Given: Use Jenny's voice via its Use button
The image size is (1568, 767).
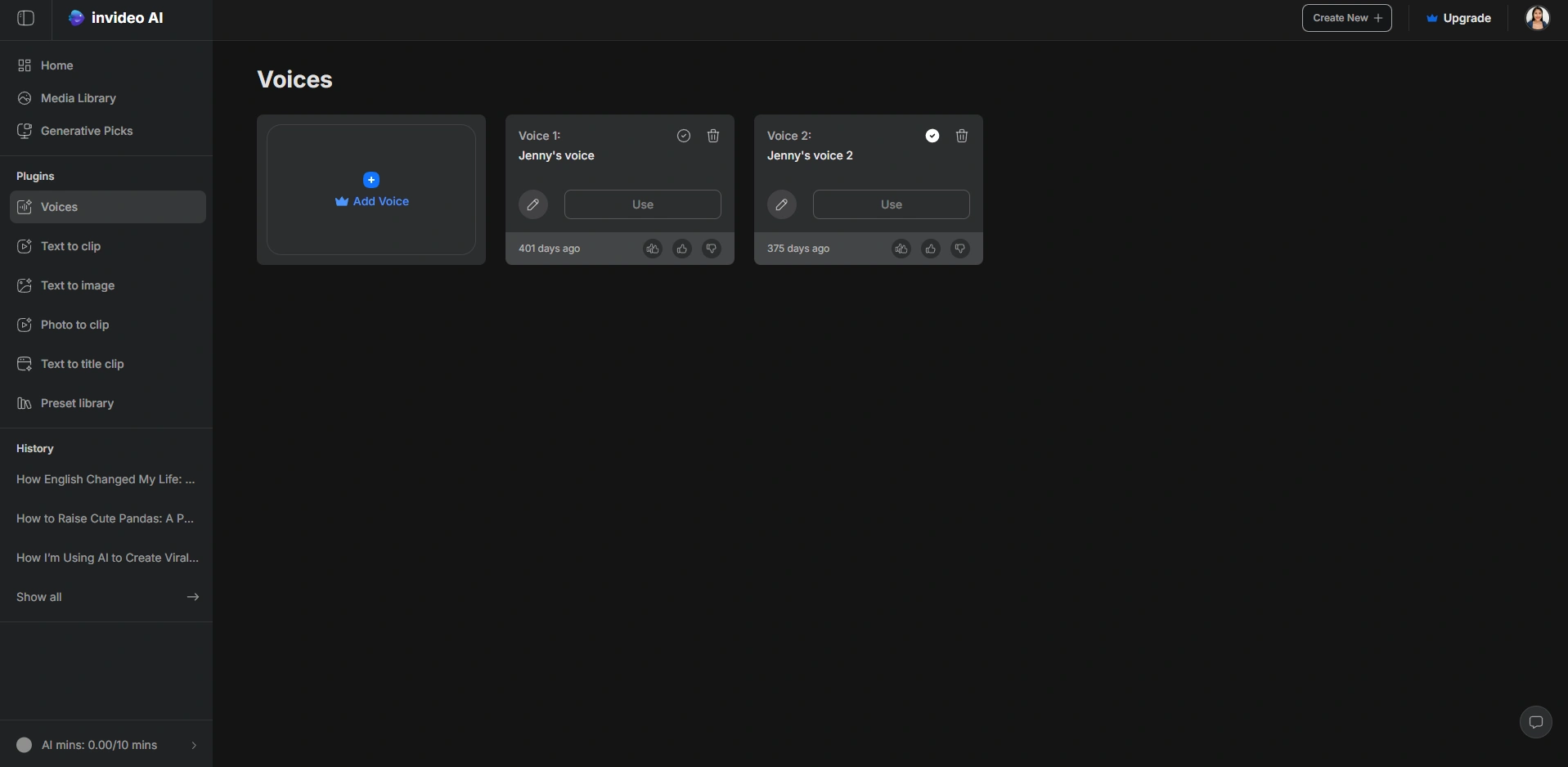Looking at the screenshot, I should click(x=643, y=204).
